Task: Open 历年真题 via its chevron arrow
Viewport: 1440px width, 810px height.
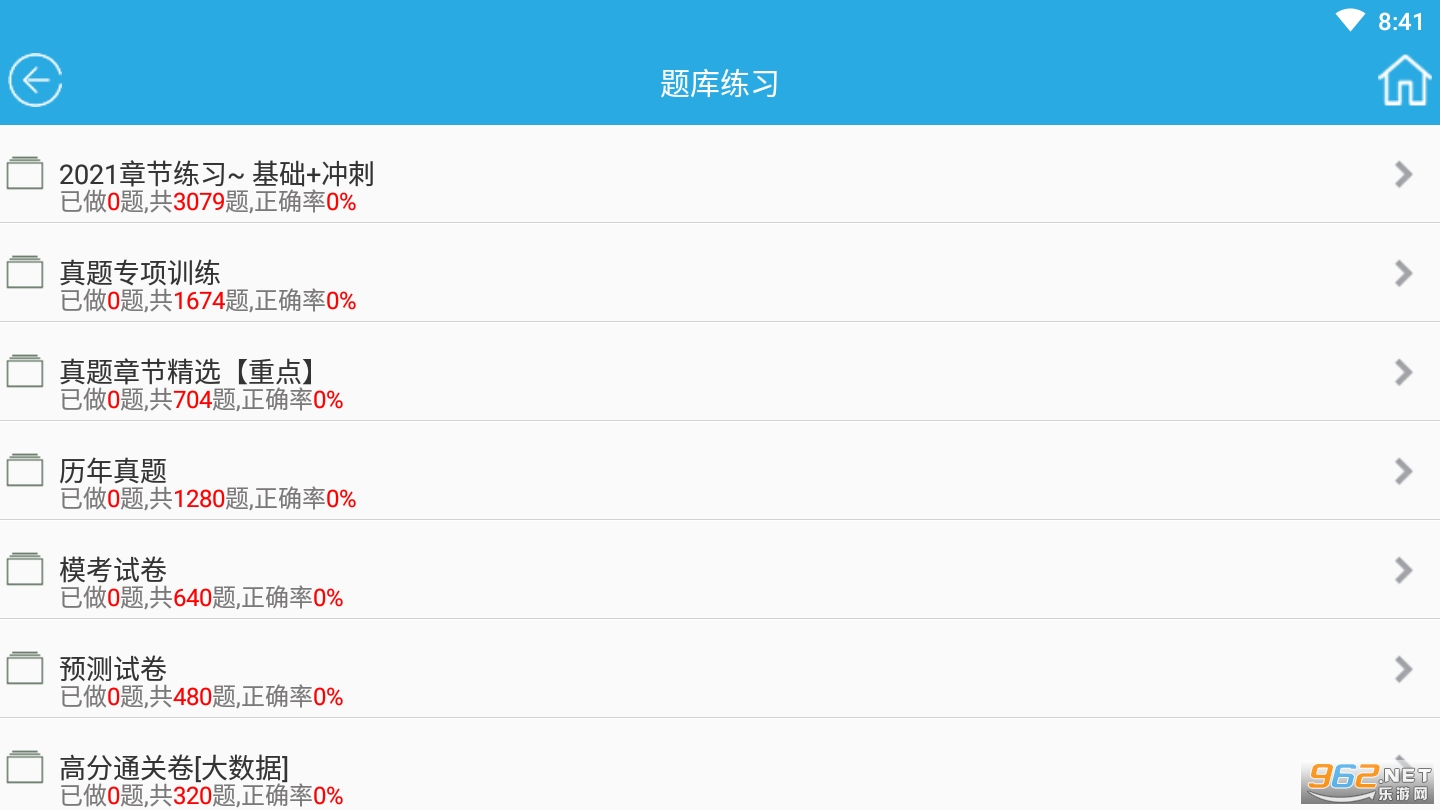Action: pyautogui.click(x=1403, y=471)
